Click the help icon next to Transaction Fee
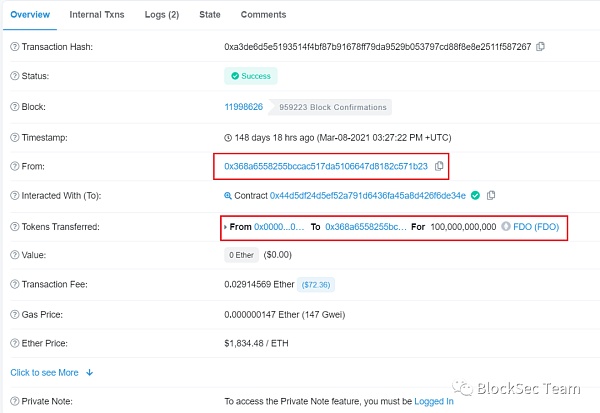 (14, 284)
